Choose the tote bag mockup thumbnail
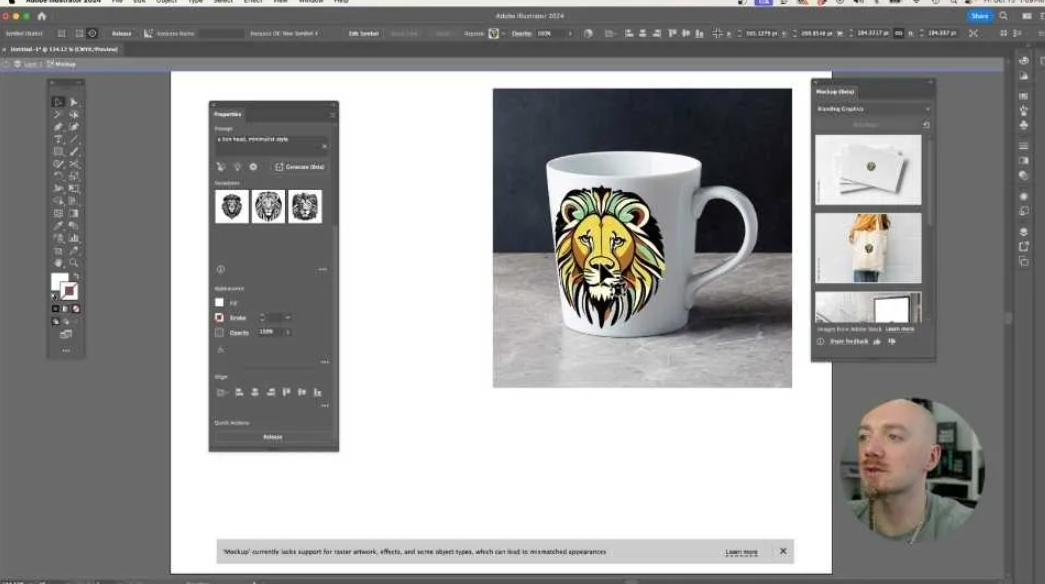Screen dimensions: 1045x584 point(868,248)
